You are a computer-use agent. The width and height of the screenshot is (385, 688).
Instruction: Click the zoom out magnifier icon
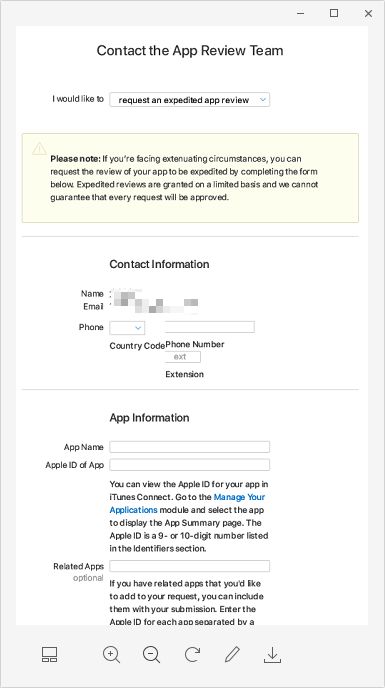[151, 654]
